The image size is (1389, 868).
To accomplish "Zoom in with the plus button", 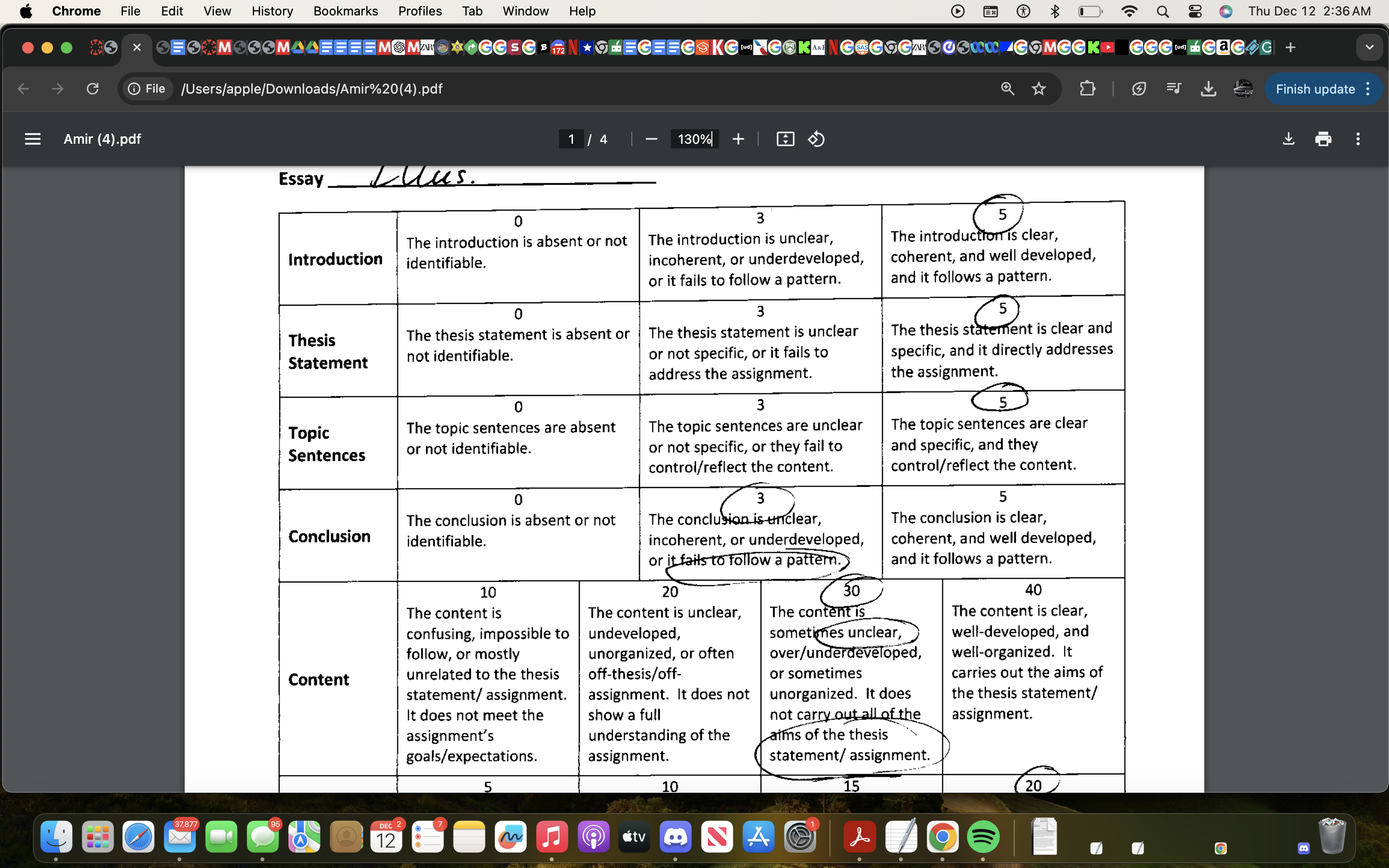I will 738,138.
